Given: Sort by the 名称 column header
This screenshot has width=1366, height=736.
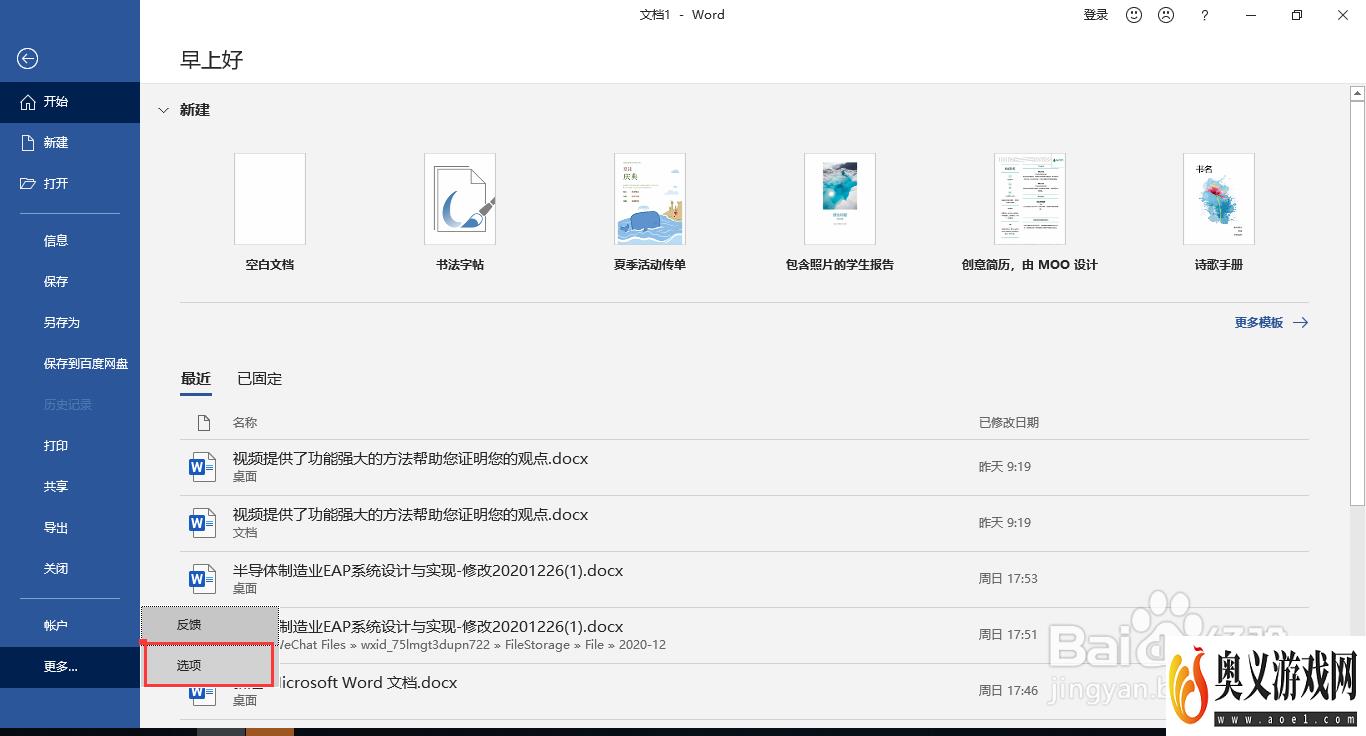Looking at the screenshot, I should pyautogui.click(x=245, y=423).
